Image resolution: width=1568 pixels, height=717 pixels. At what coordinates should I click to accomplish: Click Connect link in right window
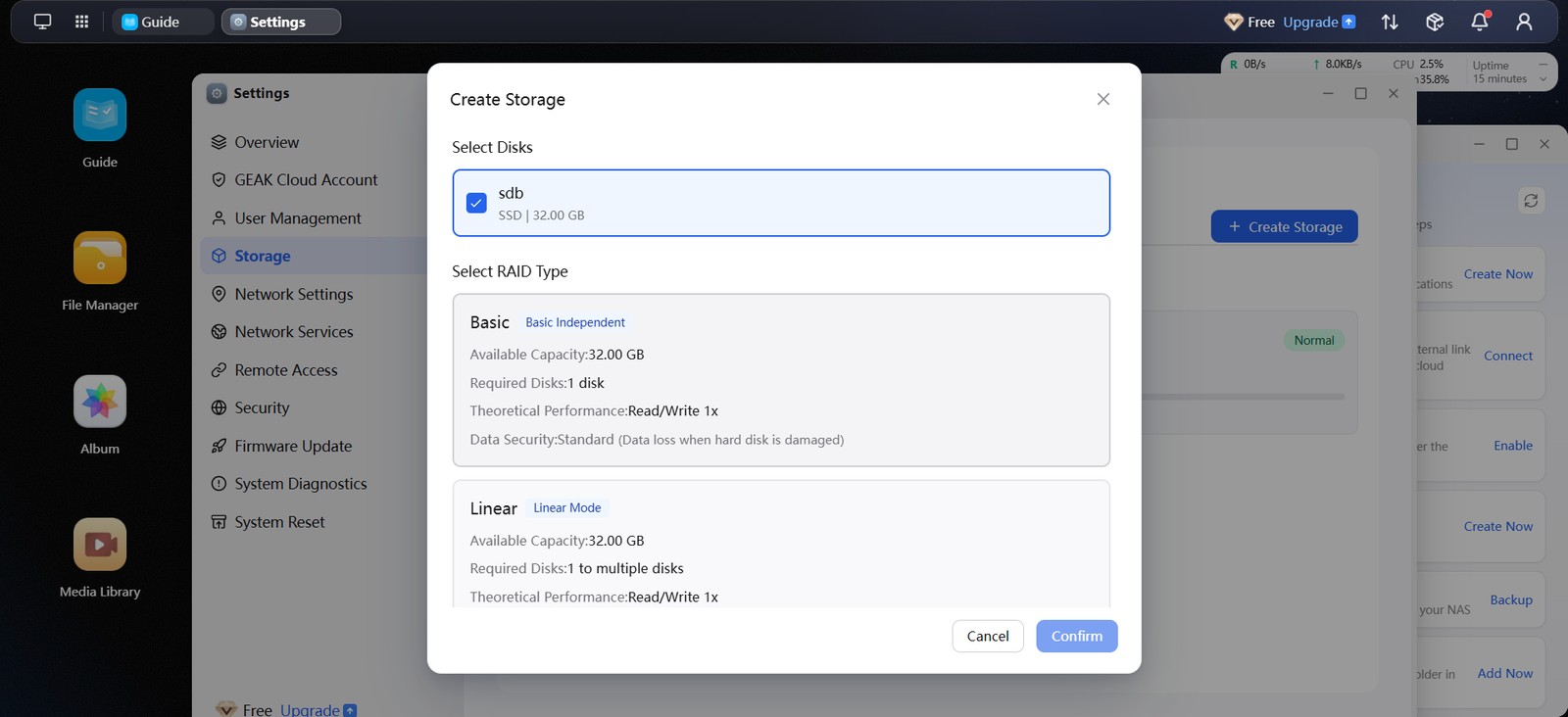(1508, 356)
